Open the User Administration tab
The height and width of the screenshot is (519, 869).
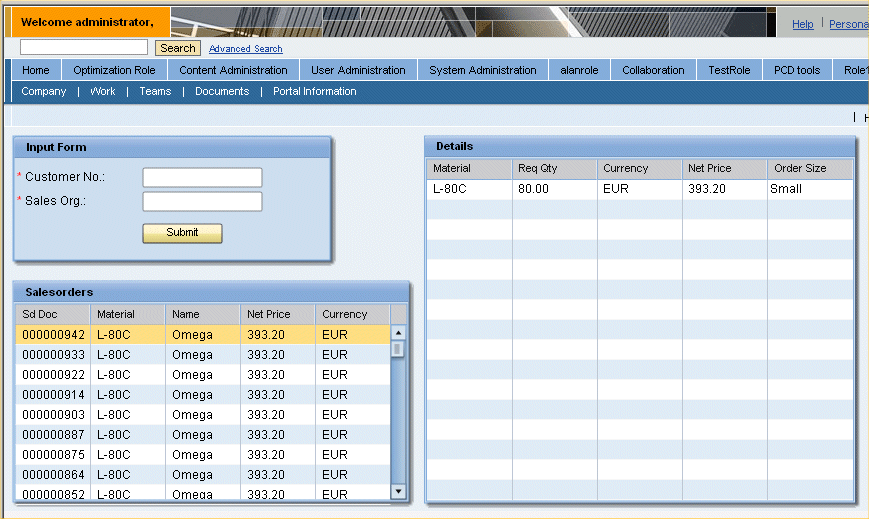coord(358,70)
